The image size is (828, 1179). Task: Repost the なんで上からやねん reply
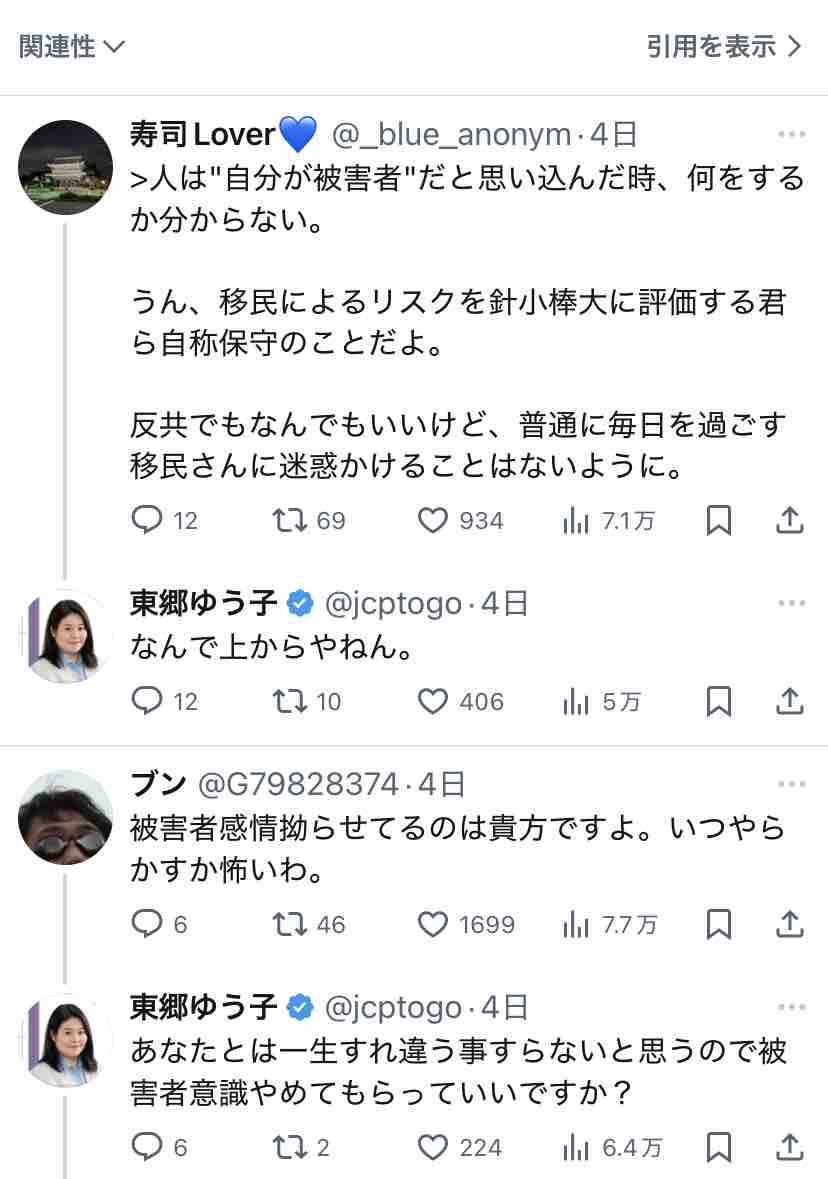[x=290, y=701]
